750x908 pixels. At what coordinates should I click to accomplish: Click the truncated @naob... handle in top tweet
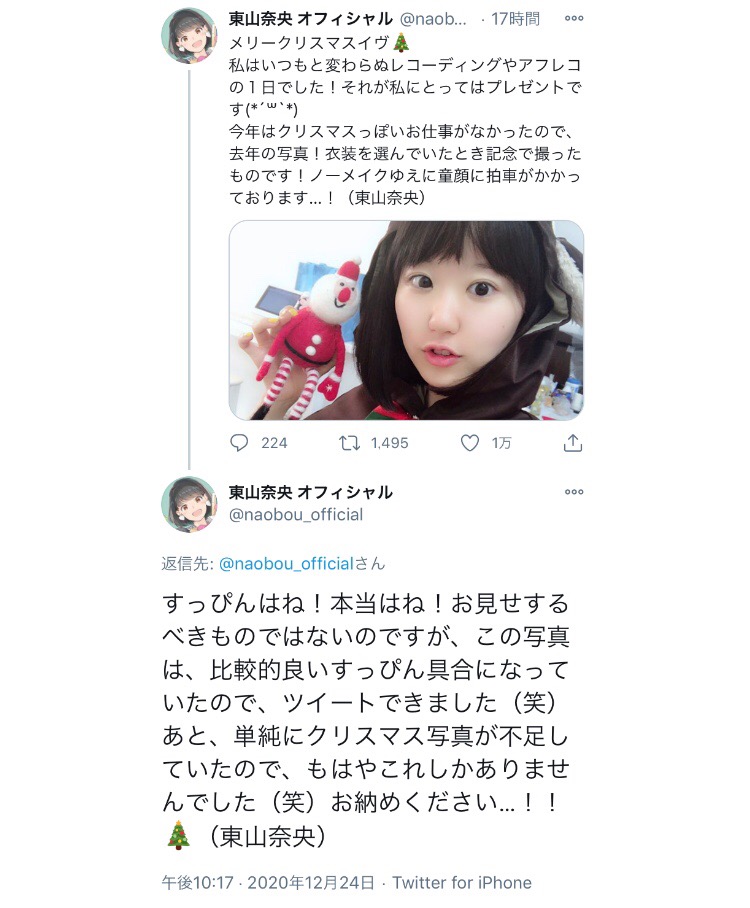[433, 19]
